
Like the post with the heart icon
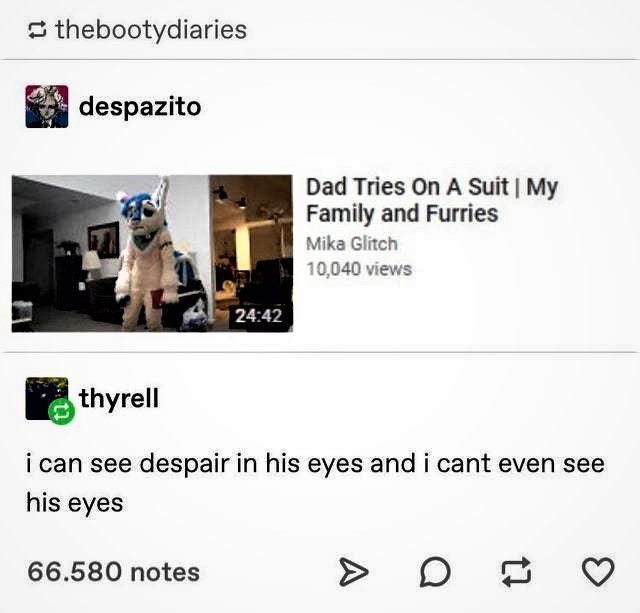click(x=598, y=572)
